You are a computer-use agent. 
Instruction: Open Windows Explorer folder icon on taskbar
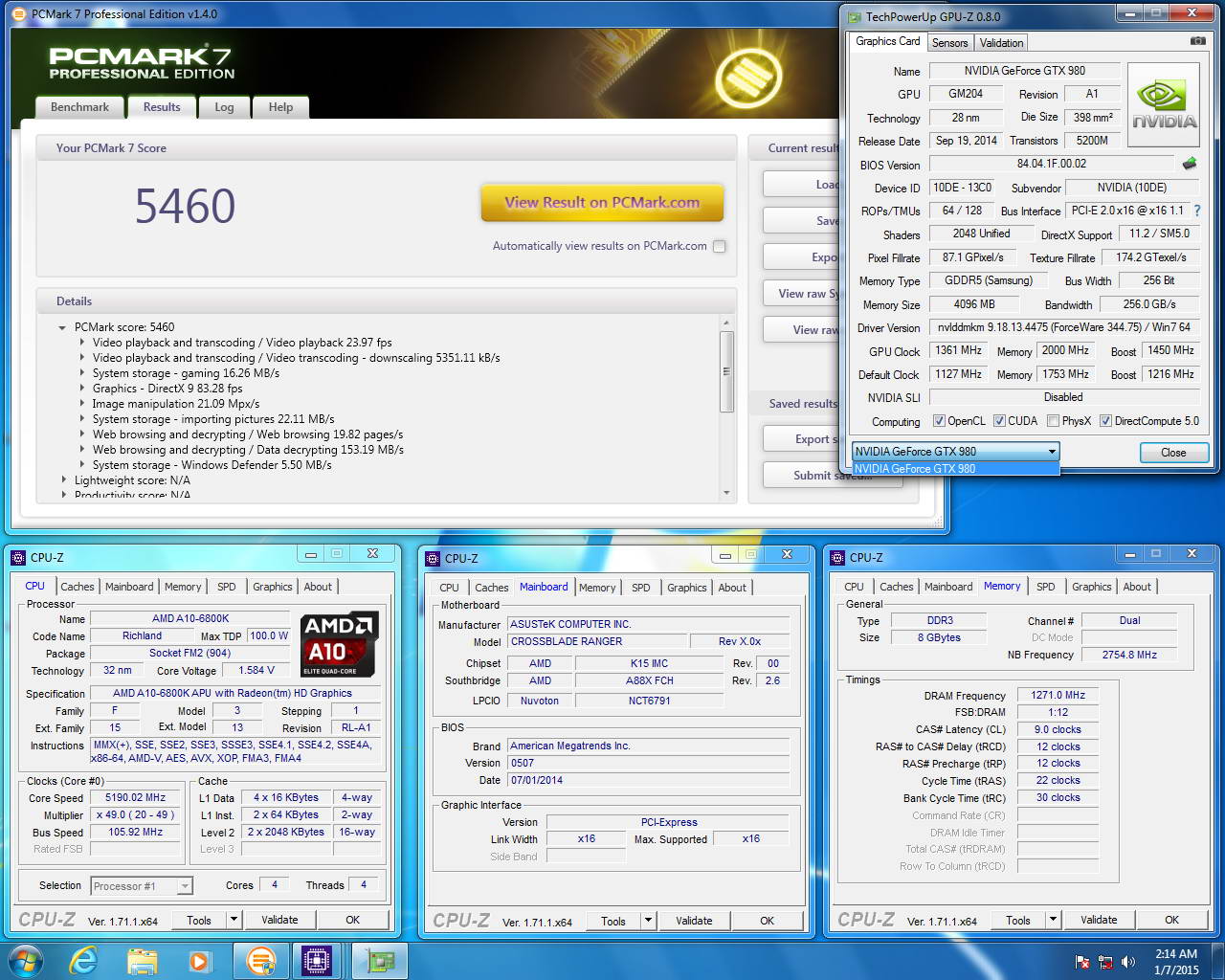click(142, 961)
